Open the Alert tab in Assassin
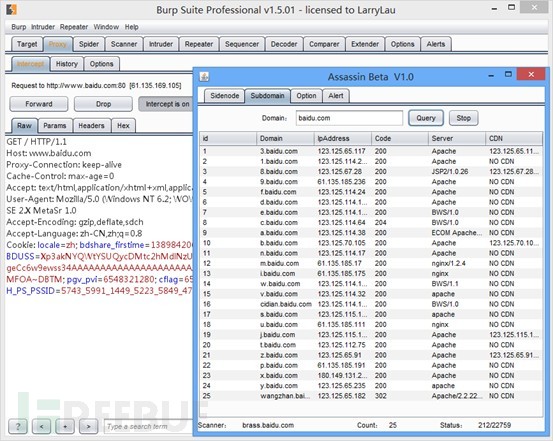 336,96
